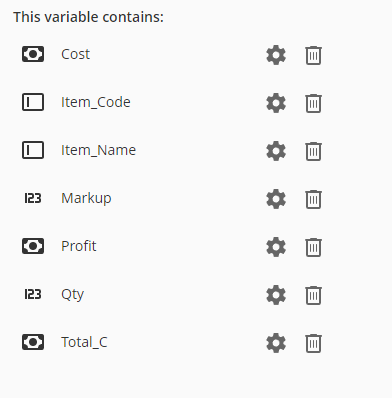This screenshot has width=392, height=398.
Task: Delete the Profit variable
Action: coord(313,247)
